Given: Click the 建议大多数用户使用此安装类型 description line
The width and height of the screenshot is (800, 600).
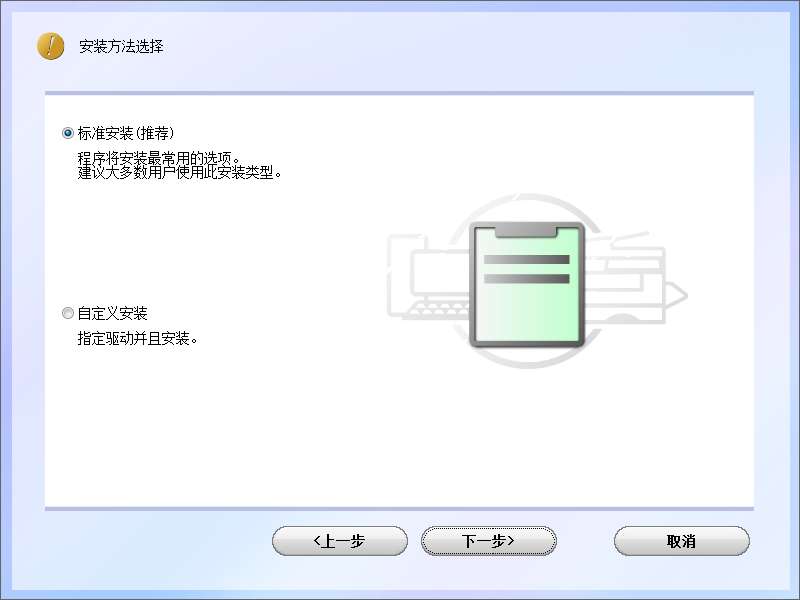Looking at the screenshot, I should (x=180, y=172).
